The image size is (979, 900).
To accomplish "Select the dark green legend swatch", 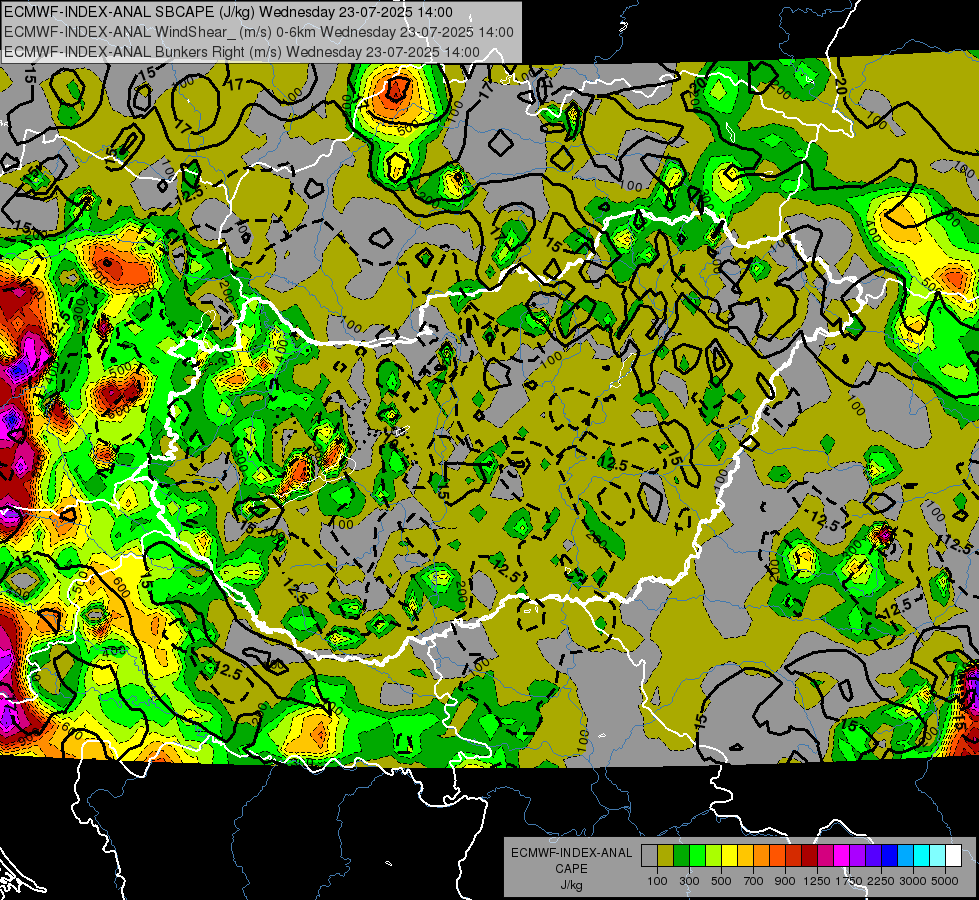I will [681, 855].
